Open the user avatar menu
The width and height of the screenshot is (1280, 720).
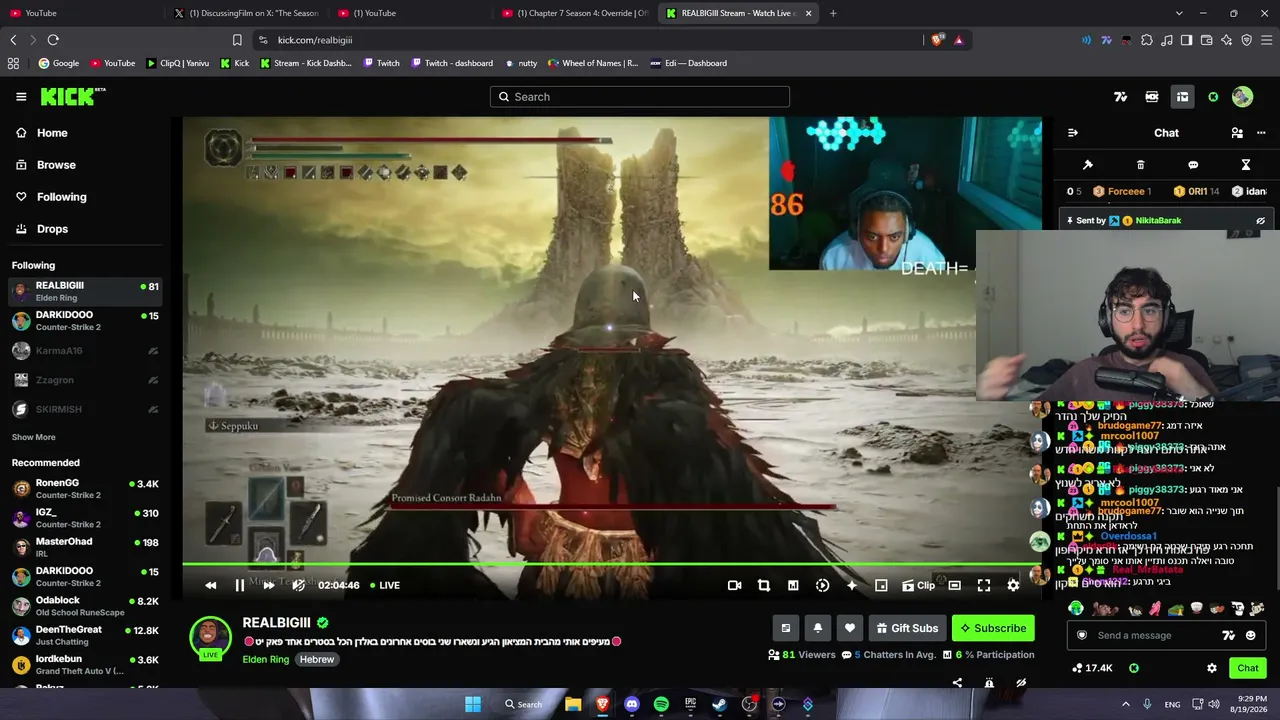click(x=1242, y=97)
